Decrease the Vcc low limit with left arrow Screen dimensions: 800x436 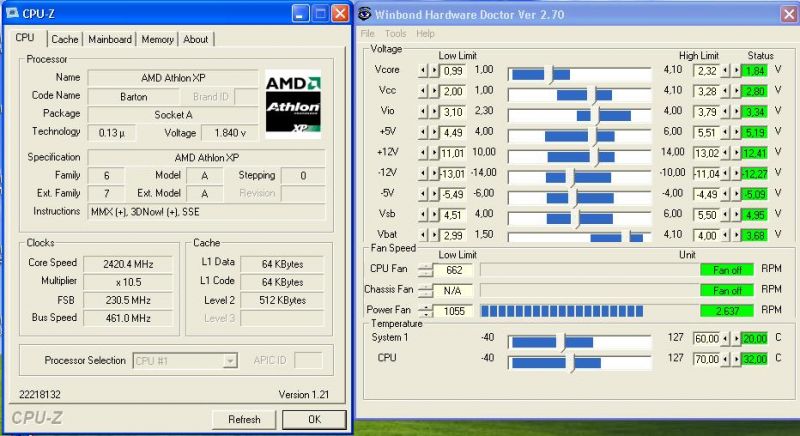pyautogui.click(x=422, y=92)
